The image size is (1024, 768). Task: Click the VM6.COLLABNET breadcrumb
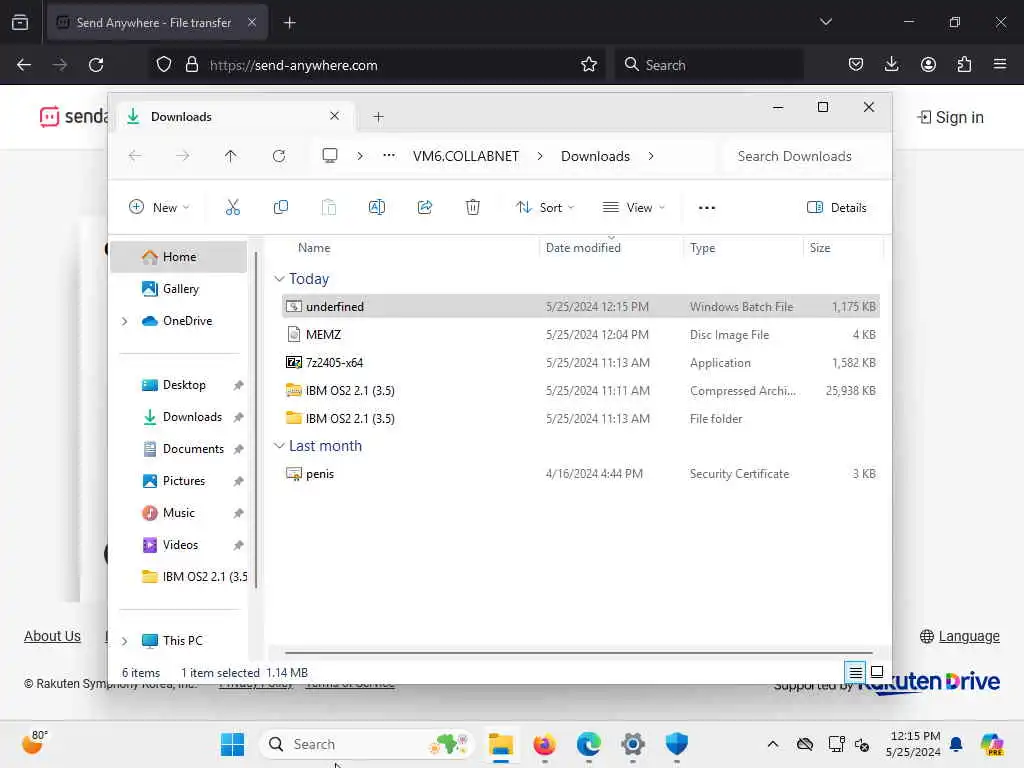[x=466, y=156]
